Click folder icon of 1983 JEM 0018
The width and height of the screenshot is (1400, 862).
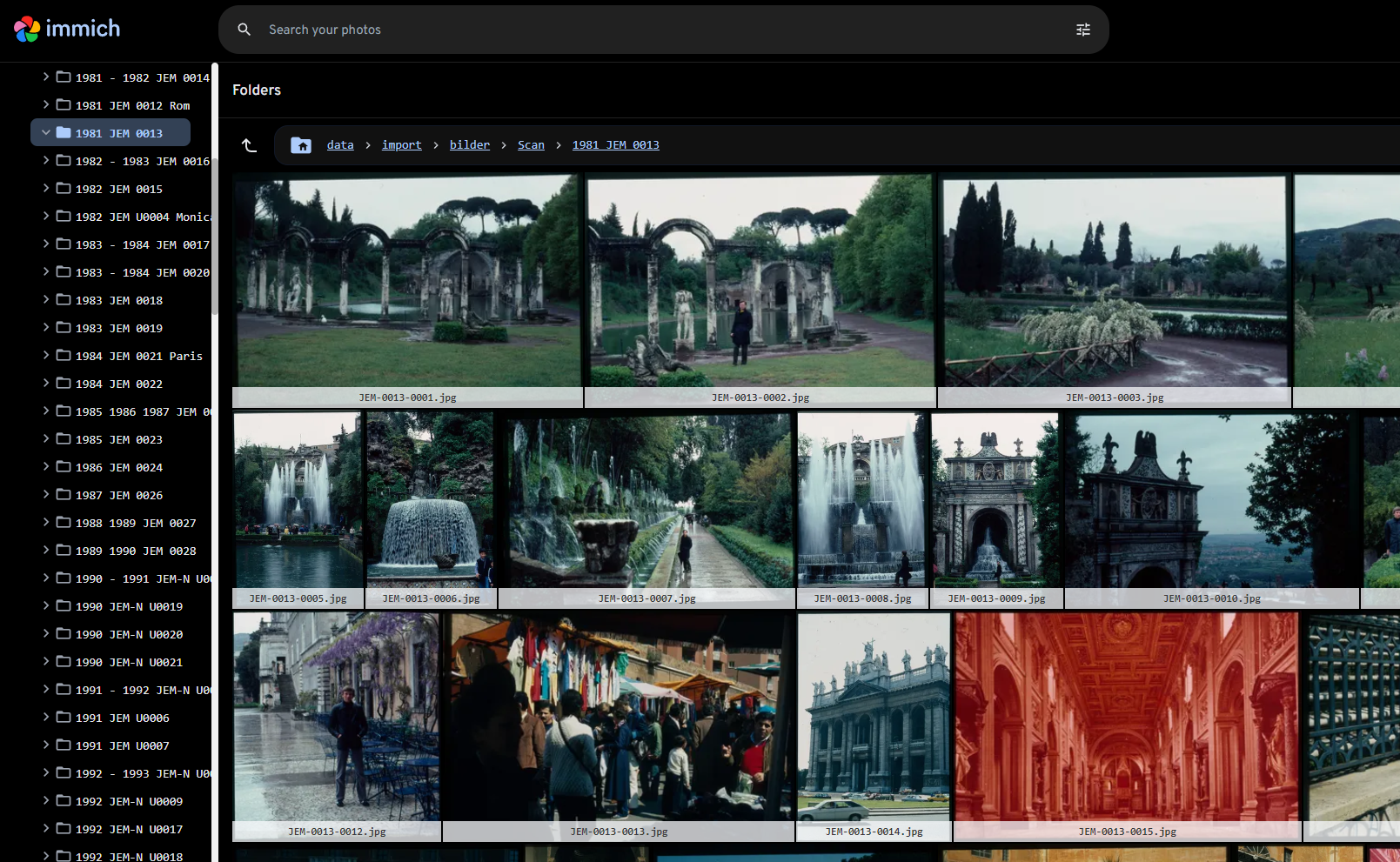pyautogui.click(x=64, y=300)
